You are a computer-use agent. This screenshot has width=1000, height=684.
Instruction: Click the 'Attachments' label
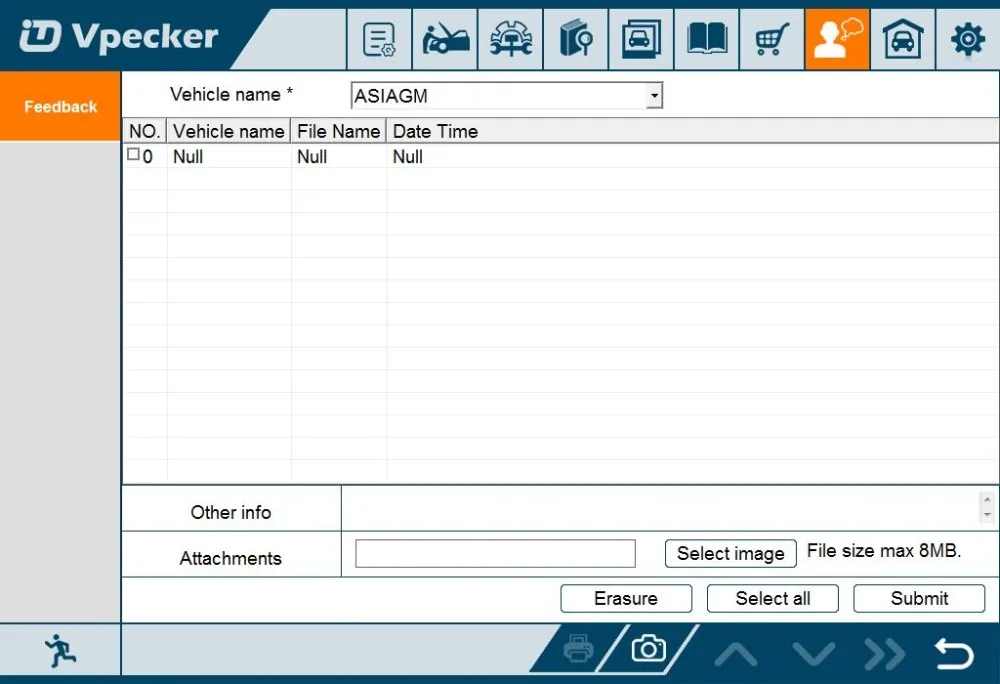tap(230, 558)
